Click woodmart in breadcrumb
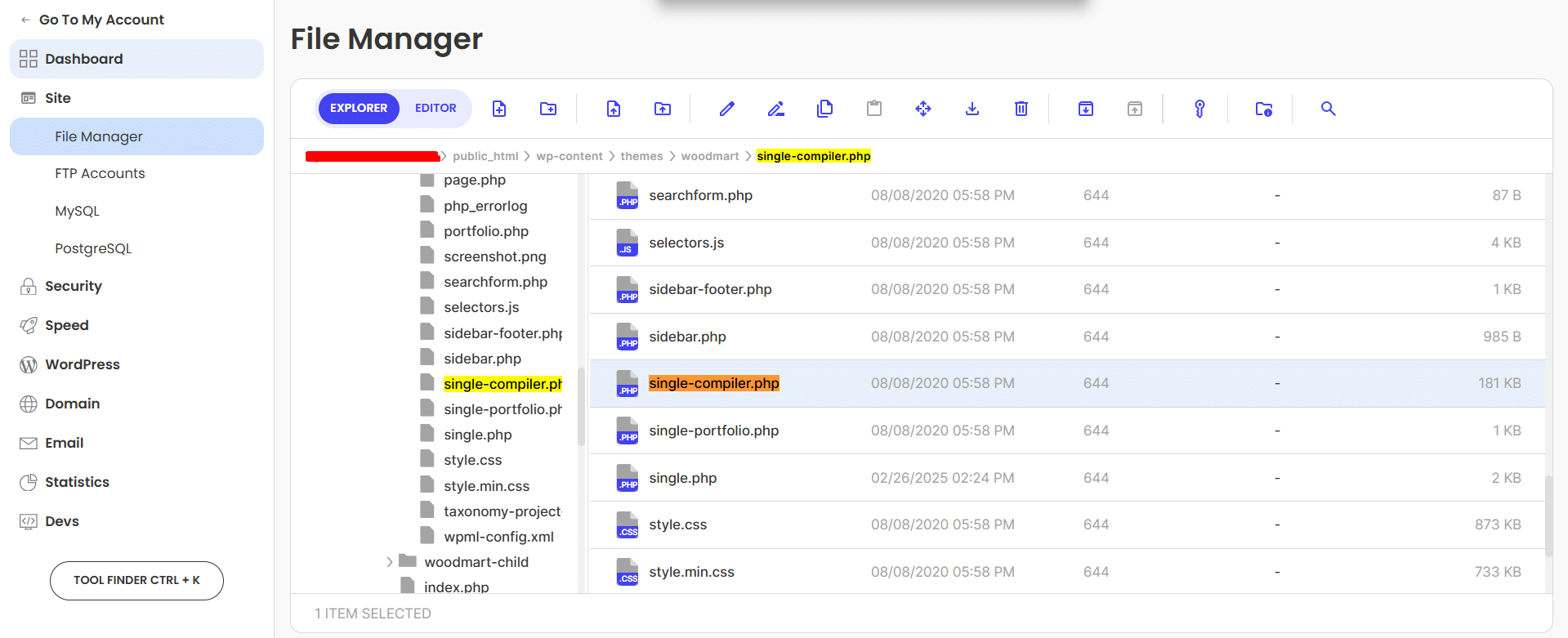This screenshot has width=1568, height=638. pyautogui.click(x=710, y=156)
